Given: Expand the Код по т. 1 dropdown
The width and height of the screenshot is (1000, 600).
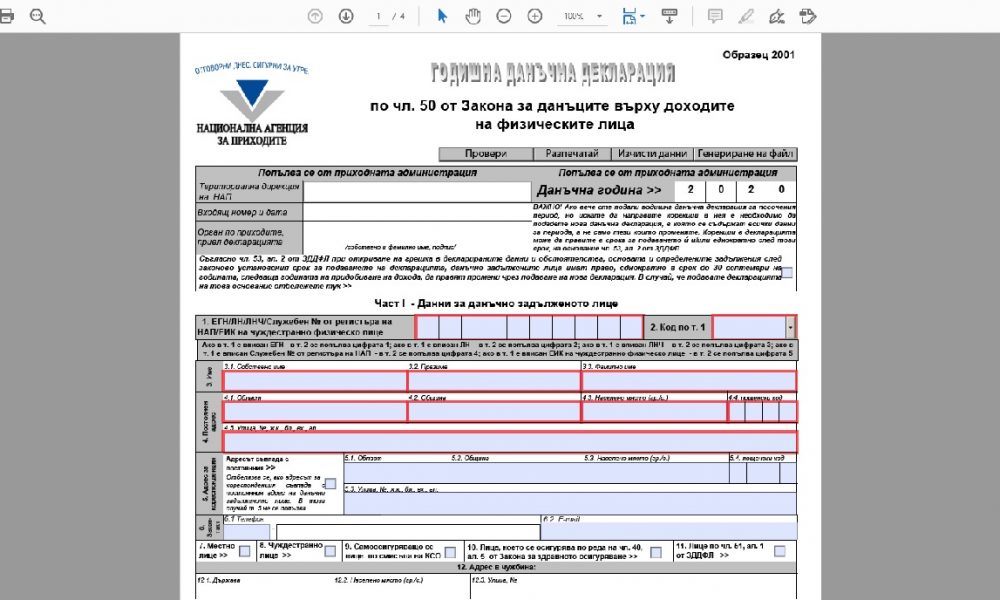Looking at the screenshot, I should pos(790,327).
